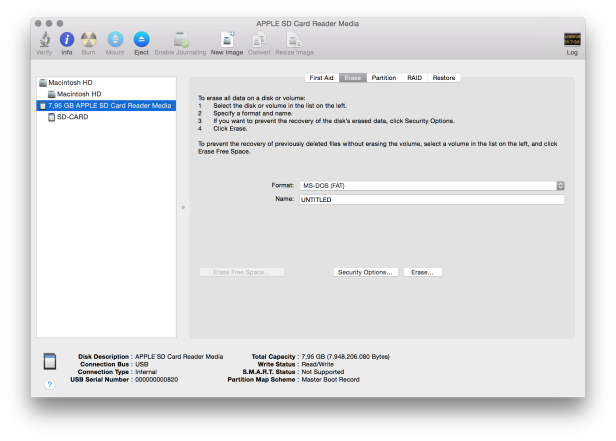Open the Info toolbar icon
616x441 pixels.
pos(67,39)
